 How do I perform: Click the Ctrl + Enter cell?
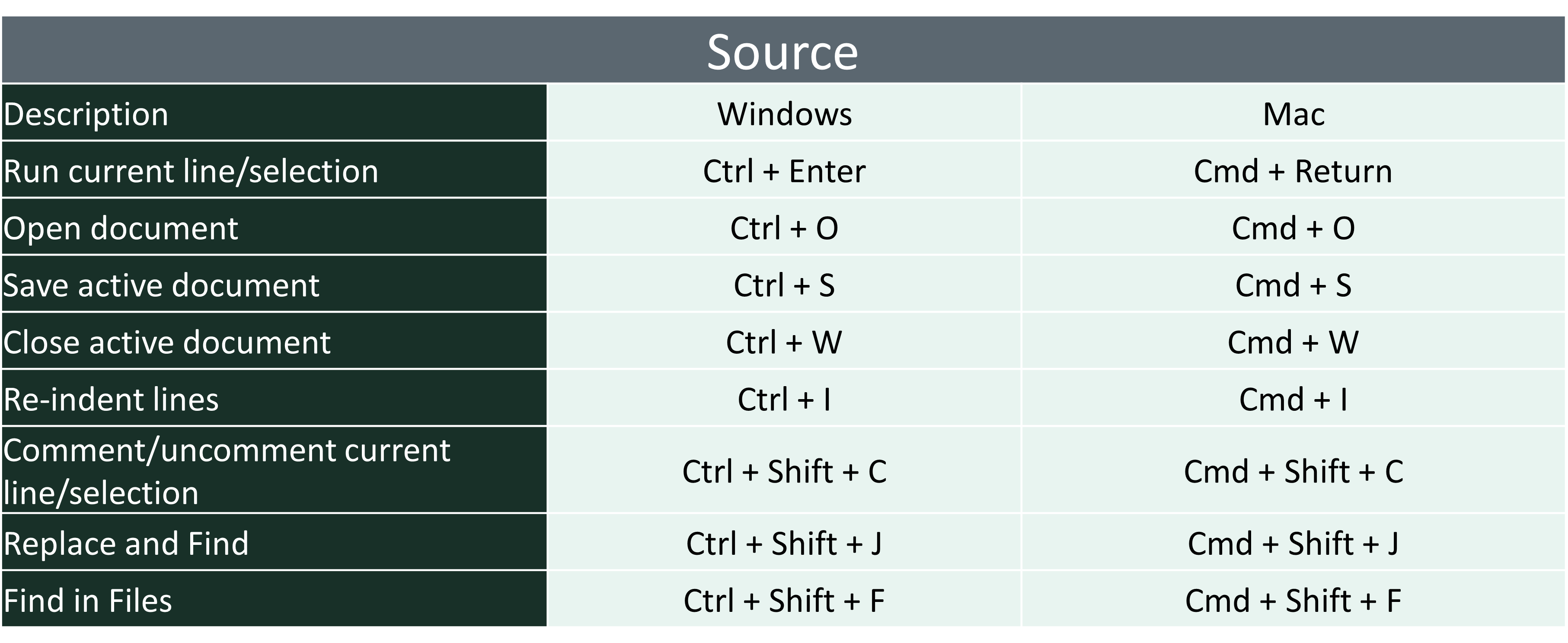(x=784, y=170)
